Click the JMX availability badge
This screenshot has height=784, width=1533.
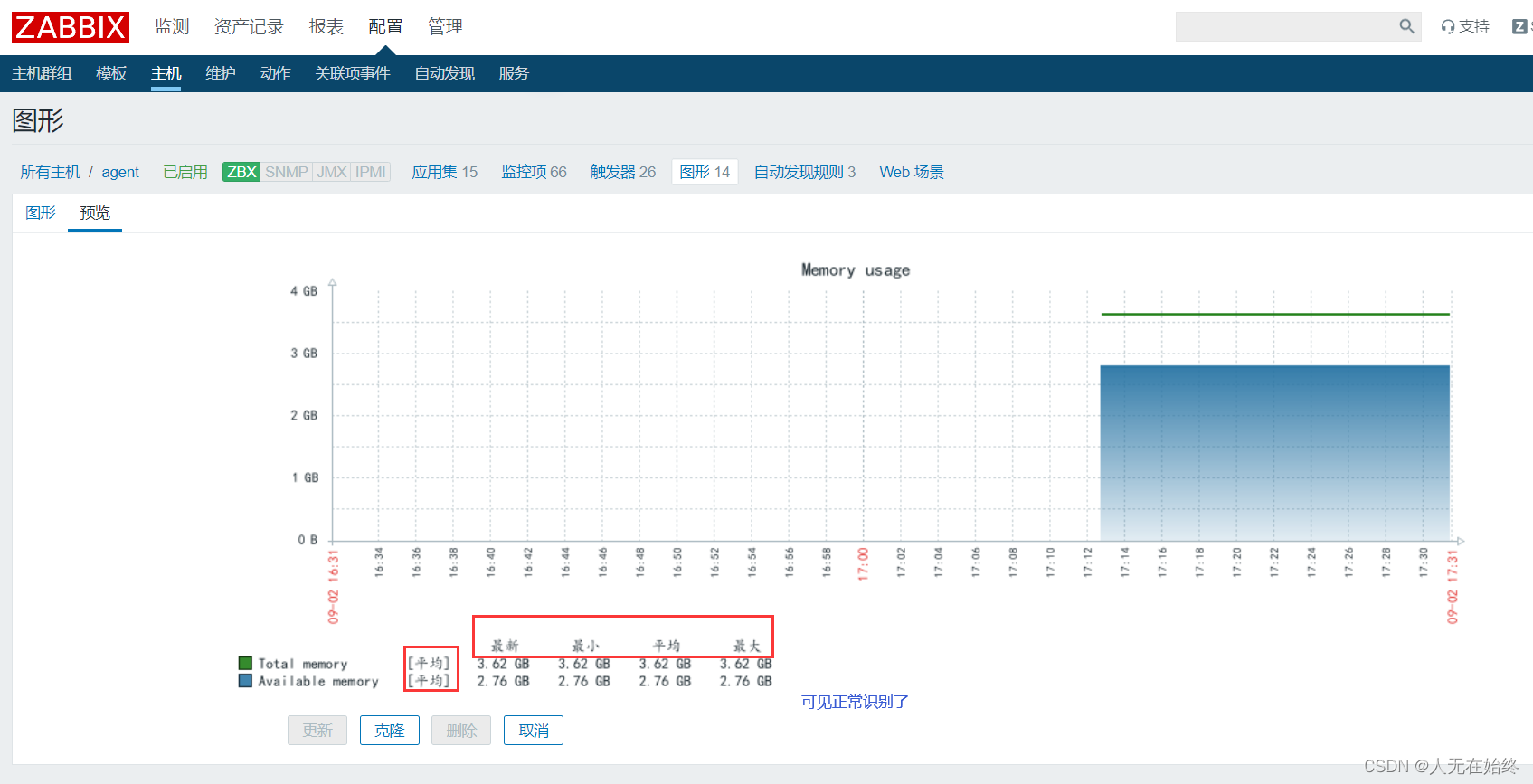click(332, 172)
